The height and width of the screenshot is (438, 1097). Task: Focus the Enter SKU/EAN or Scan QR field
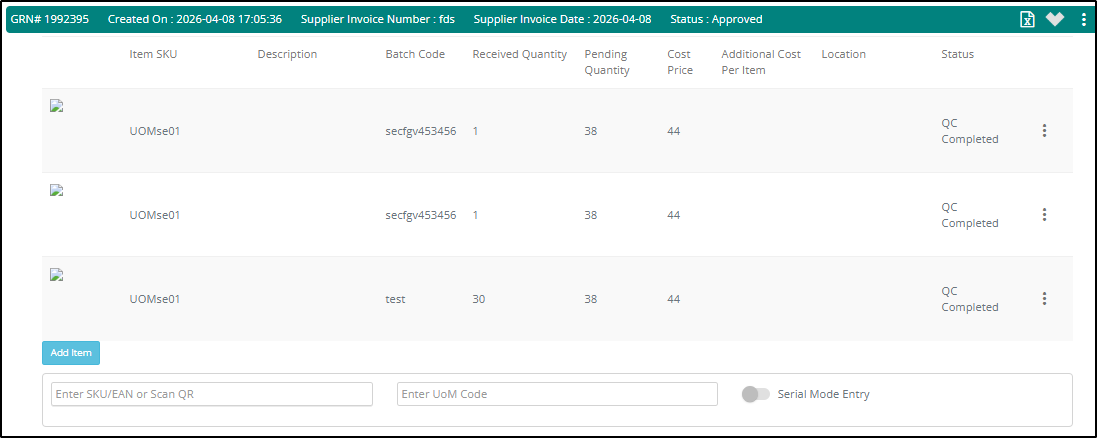(211, 394)
